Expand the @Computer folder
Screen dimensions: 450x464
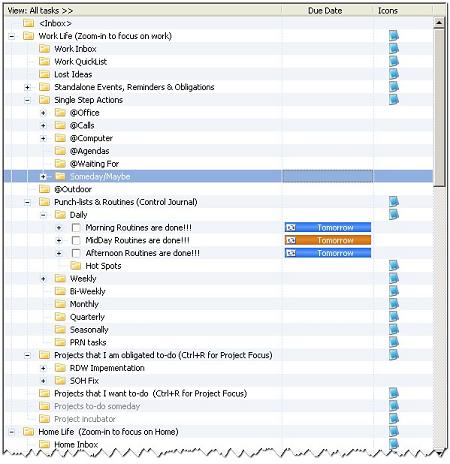43,138
